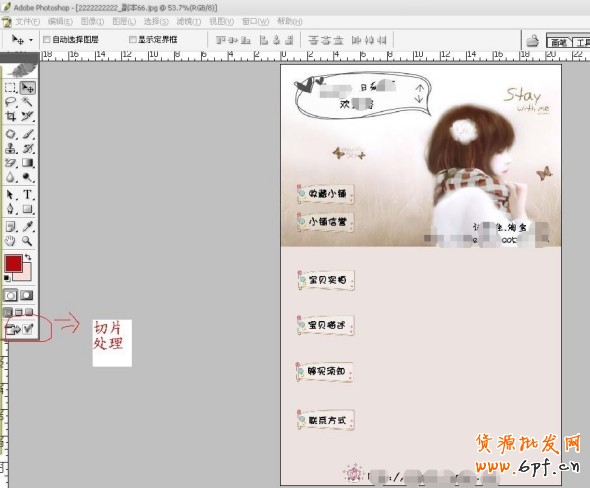The image size is (590, 488).
Task: Select the Hand tool
Action: 11,241
